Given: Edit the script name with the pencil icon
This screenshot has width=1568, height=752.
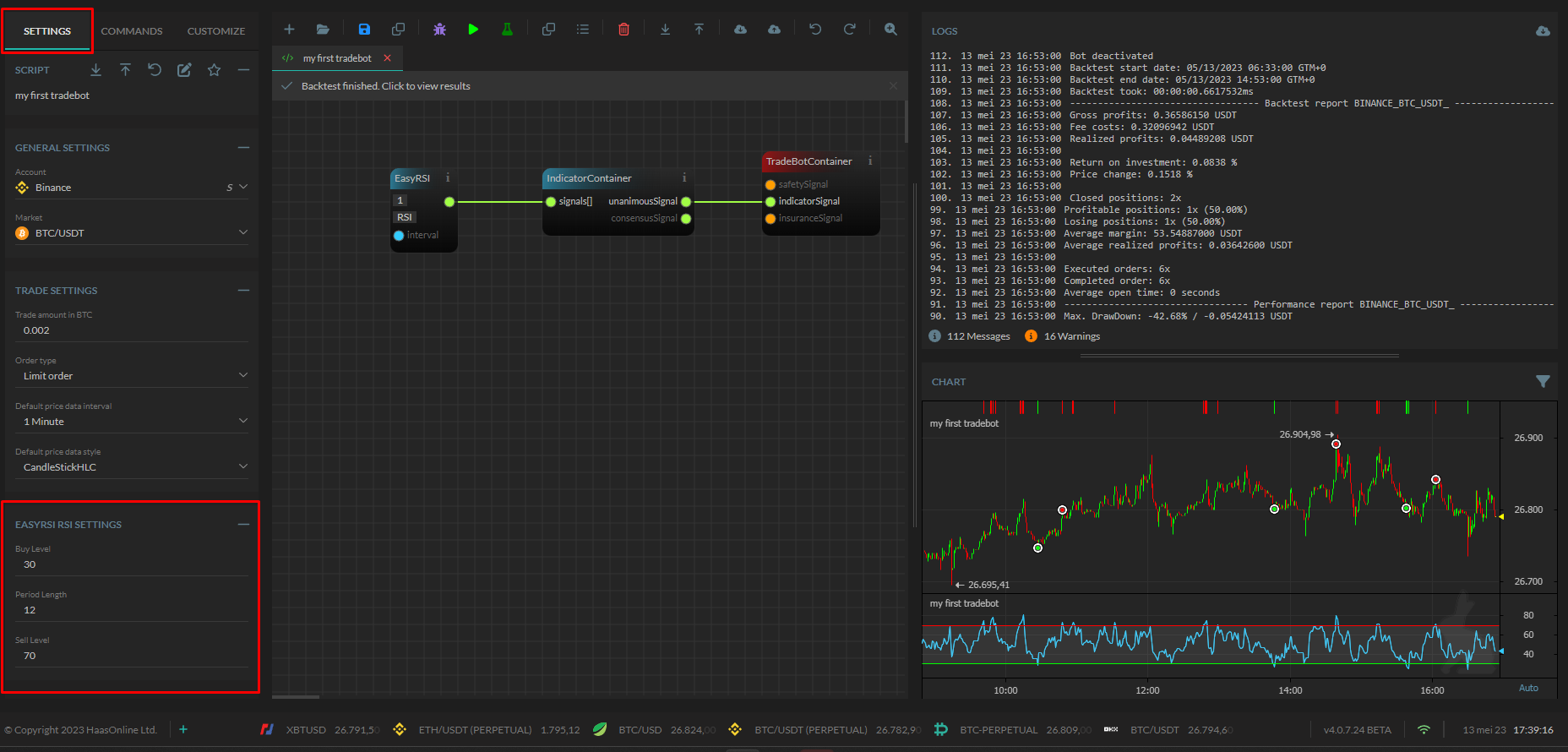Looking at the screenshot, I should (x=184, y=70).
